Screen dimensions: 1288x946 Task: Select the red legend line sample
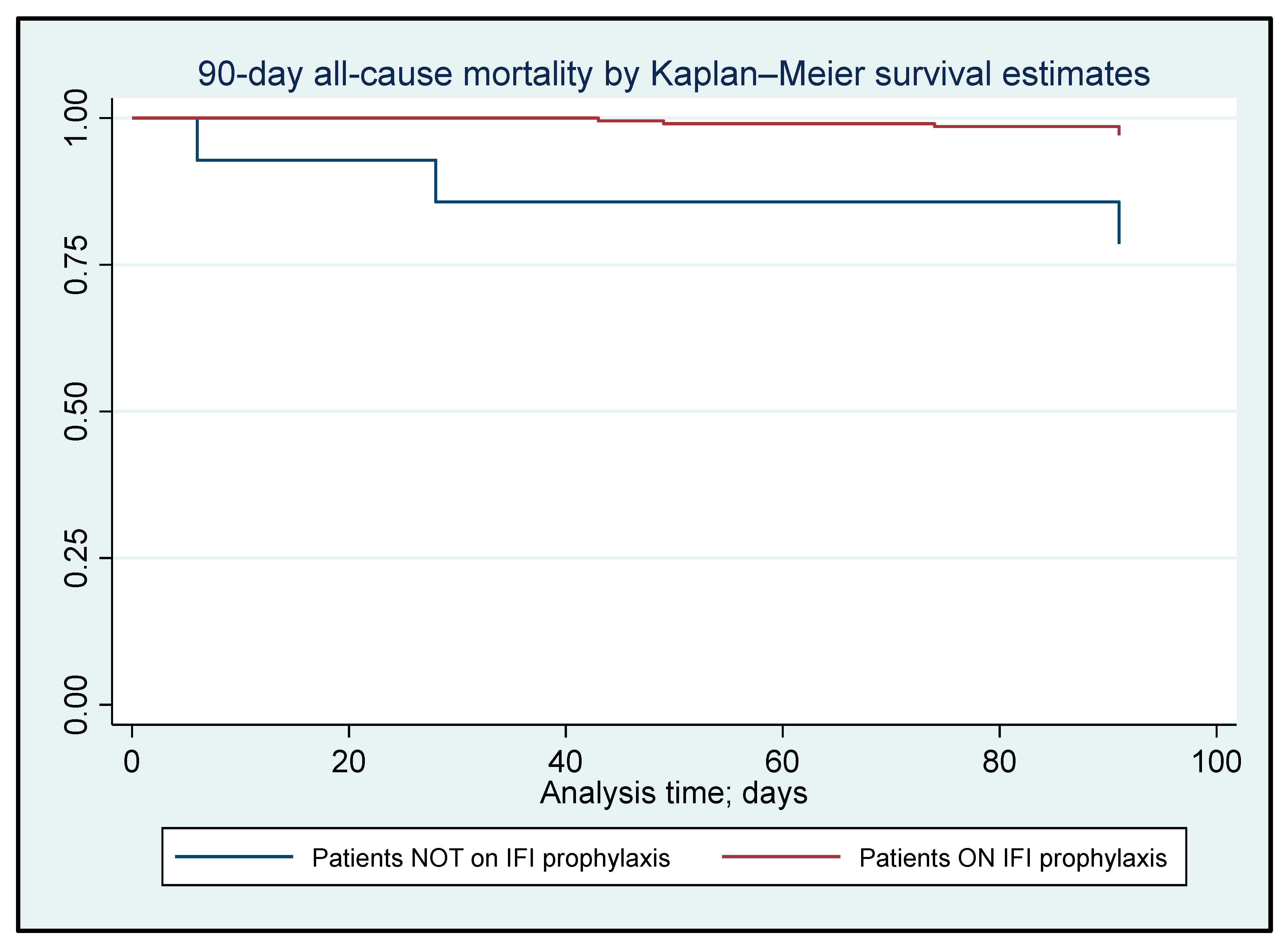[781, 857]
